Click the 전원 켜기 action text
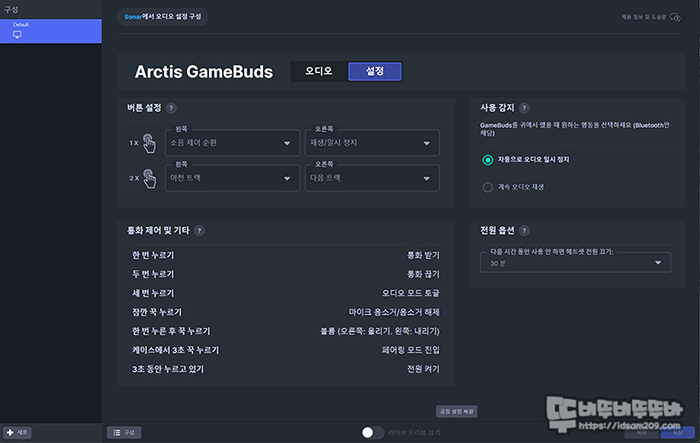 [423, 369]
